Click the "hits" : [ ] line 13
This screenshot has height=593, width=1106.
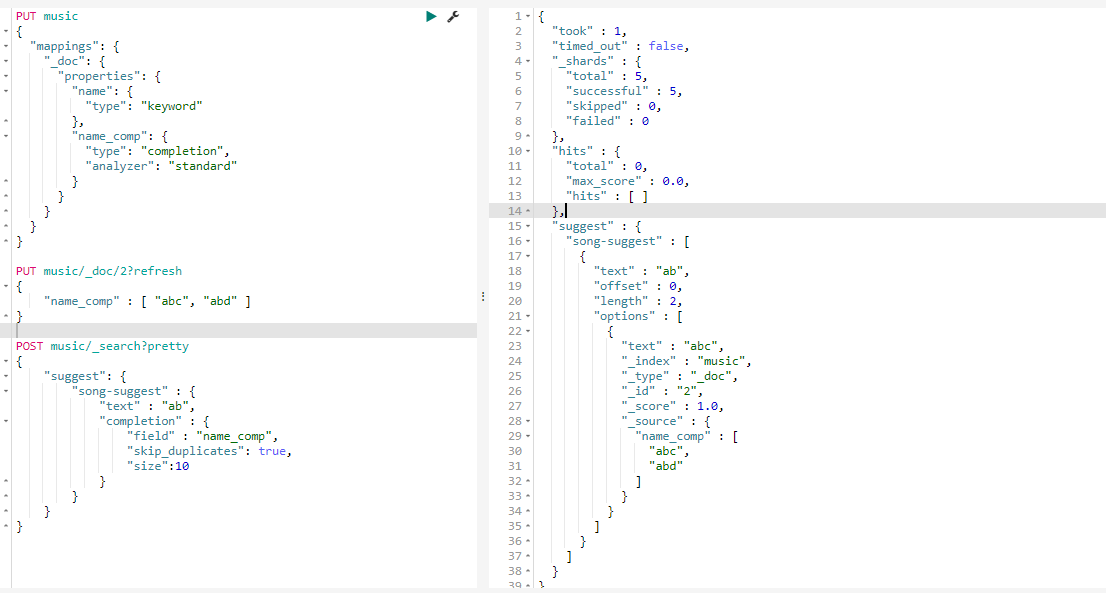[x=607, y=196]
